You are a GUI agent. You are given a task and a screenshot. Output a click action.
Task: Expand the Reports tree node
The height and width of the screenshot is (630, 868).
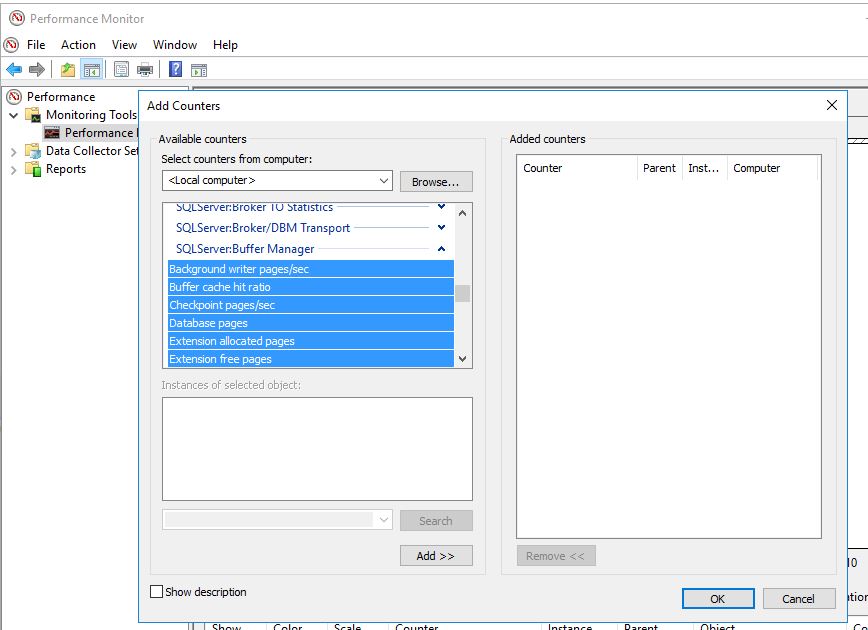click(x=14, y=170)
